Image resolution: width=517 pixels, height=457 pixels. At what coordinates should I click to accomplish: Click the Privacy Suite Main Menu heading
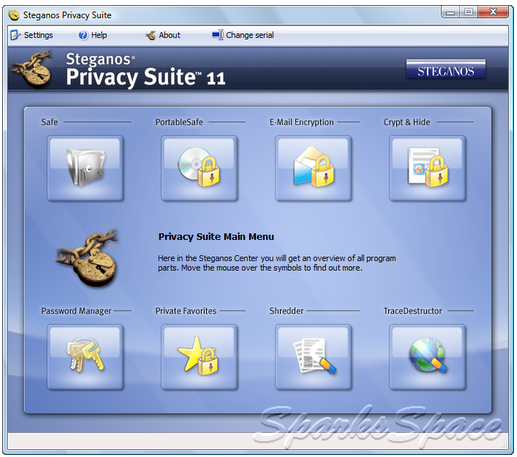pyautogui.click(x=216, y=237)
